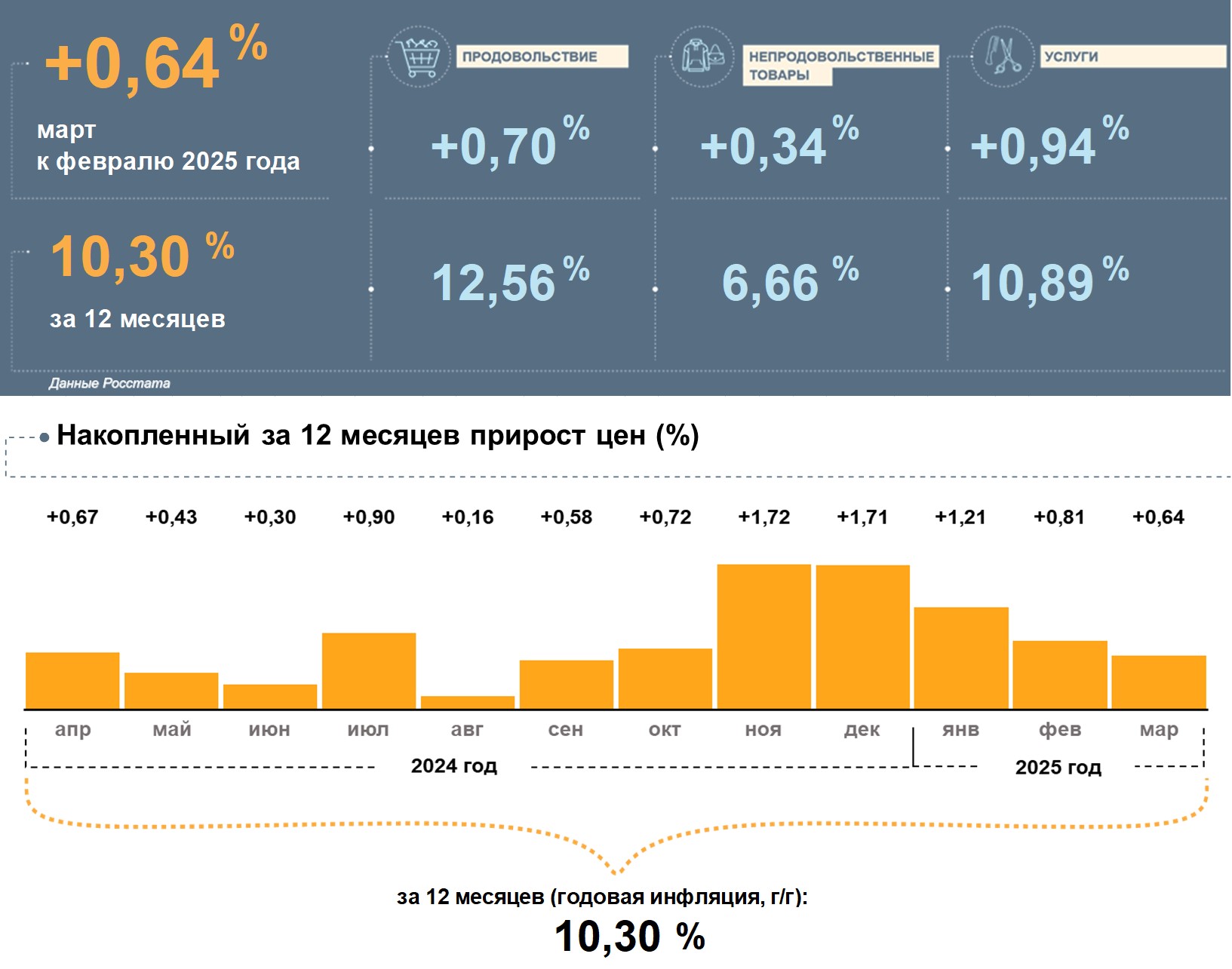Click the дек axis label
1232x969 pixels.
pos(862,730)
